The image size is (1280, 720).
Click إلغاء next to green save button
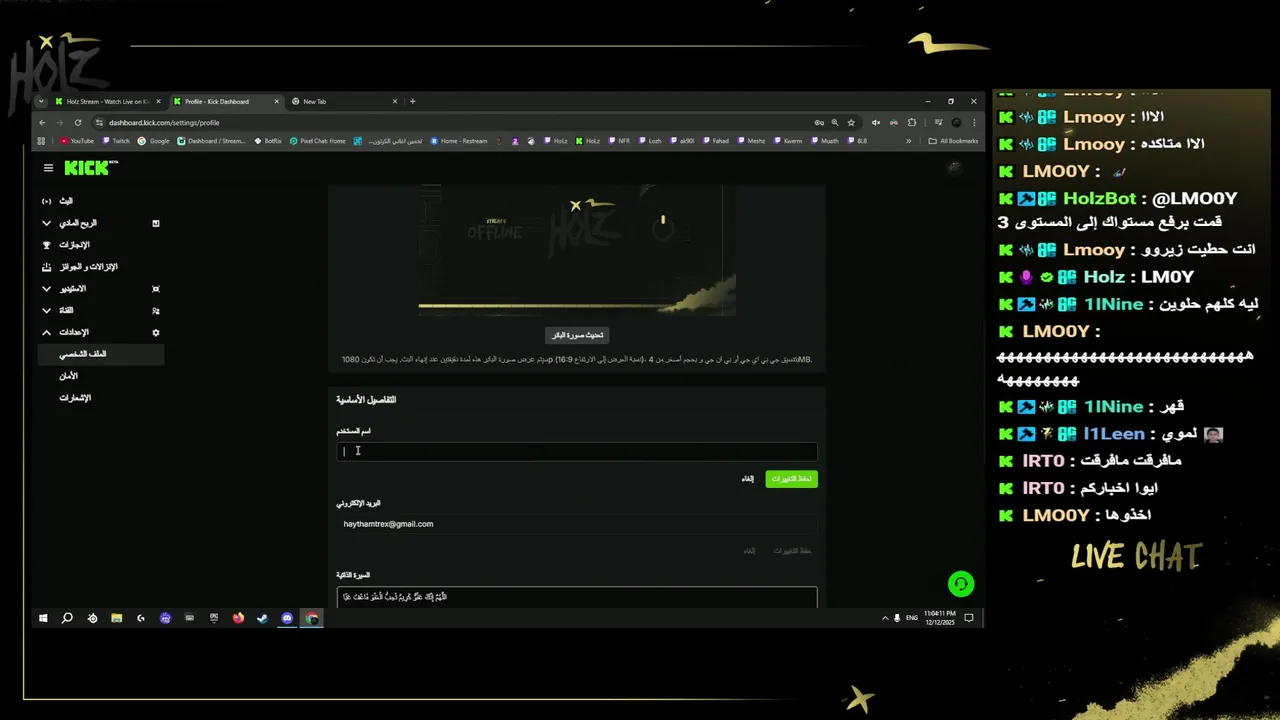click(747, 479)
